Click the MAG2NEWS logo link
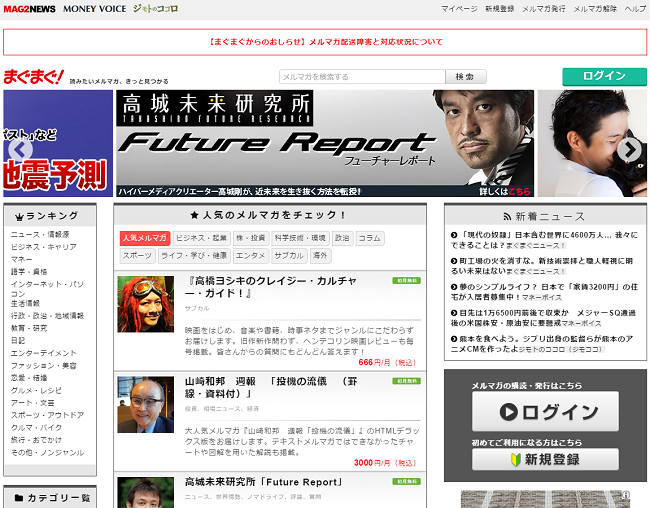The image size is (650, 508). coord(29,9)
